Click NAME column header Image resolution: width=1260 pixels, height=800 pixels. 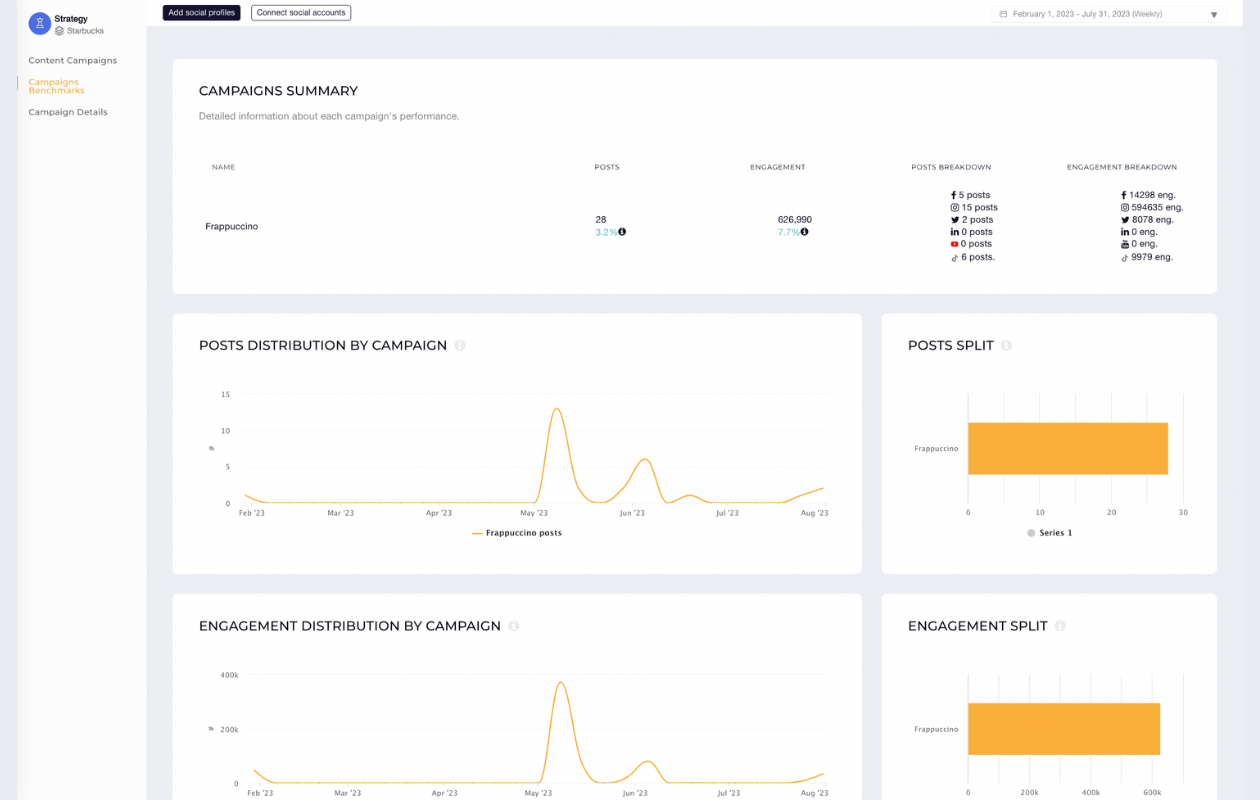pyautogui.click(x=223, y=167)
